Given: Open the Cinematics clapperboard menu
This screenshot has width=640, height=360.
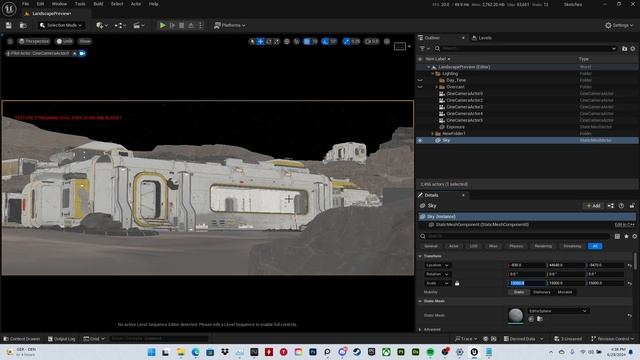Looking at the screenshot, I should [x=139, y=25].
